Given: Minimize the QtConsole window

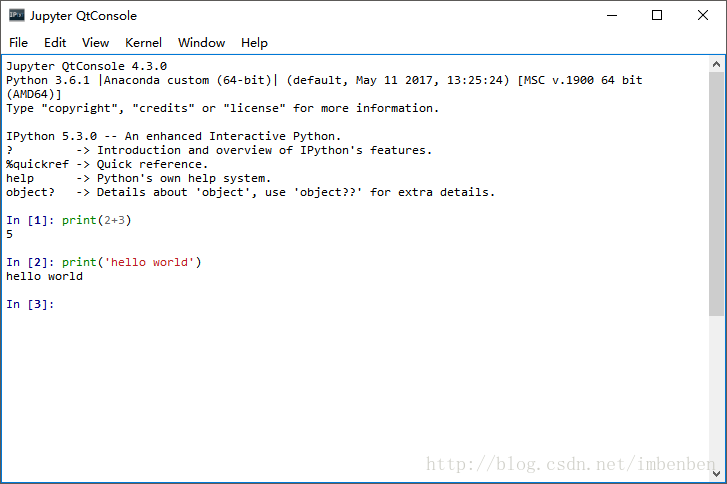Looking at the screenshot, I should [x=611, y=15].
